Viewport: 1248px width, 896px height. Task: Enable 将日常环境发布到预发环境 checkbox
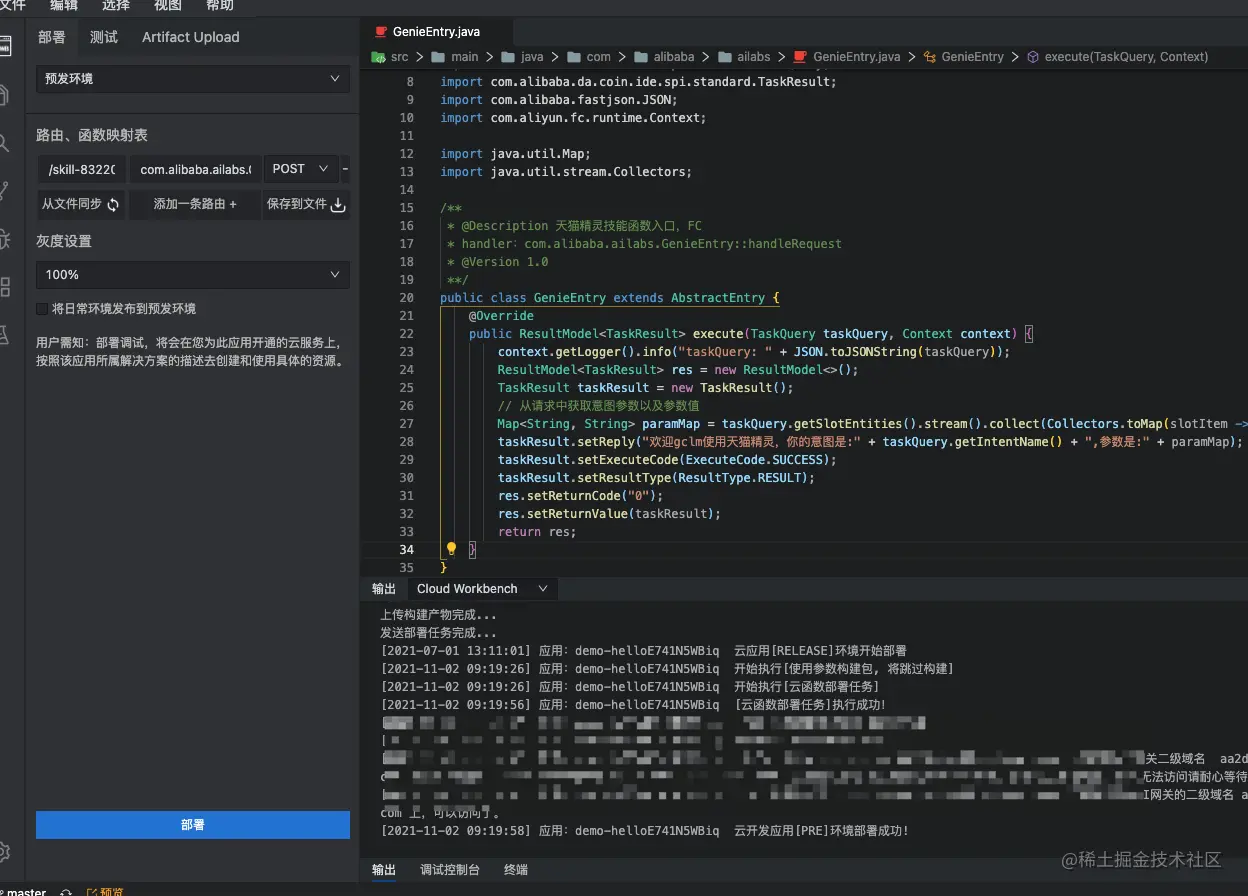click(42, 309)
